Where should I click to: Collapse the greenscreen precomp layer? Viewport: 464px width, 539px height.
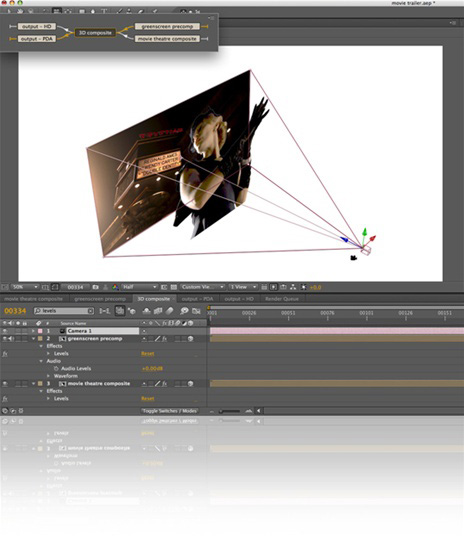(x=33, y=339)
